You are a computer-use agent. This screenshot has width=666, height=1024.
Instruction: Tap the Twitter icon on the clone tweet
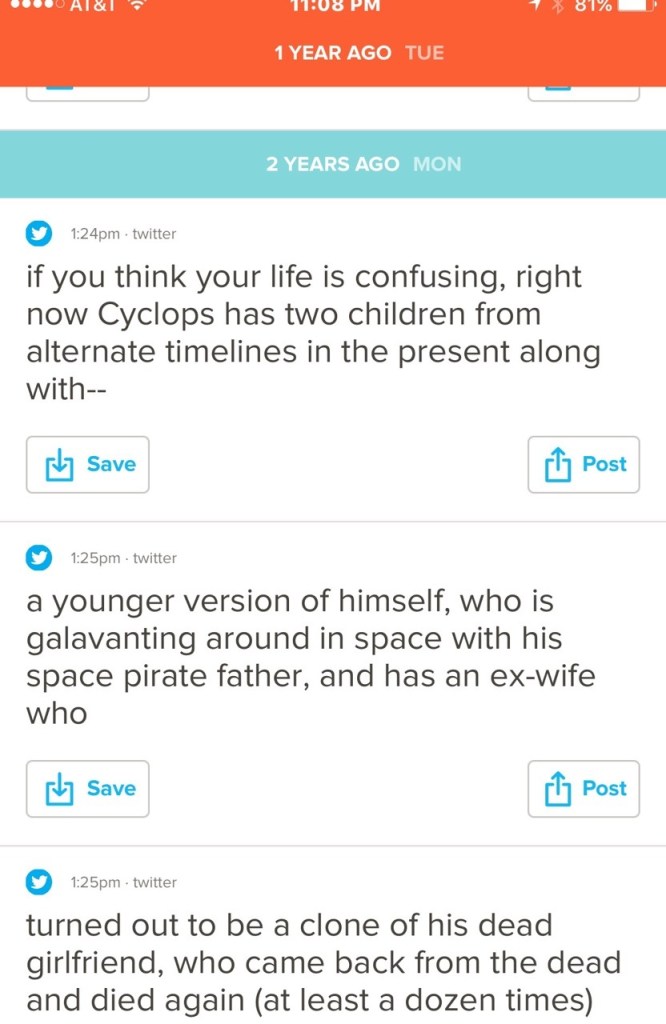pyautogui.click(x=39, y=882)
